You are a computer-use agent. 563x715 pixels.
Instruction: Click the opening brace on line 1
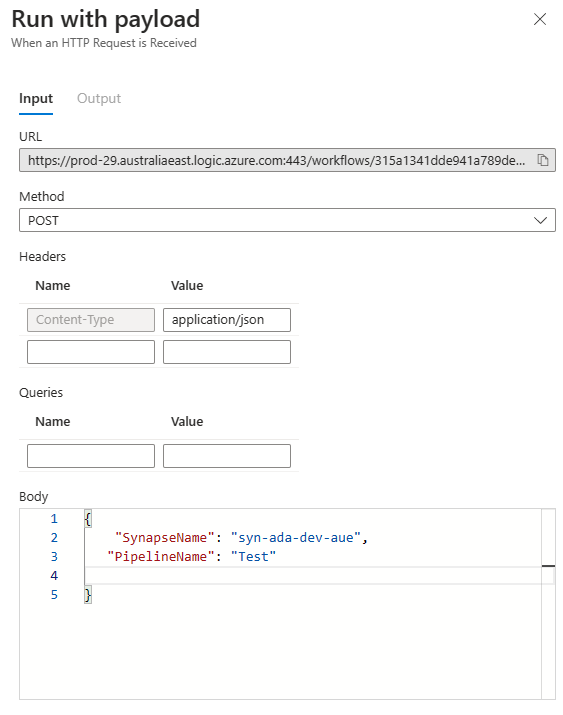(x=88, y=519)
